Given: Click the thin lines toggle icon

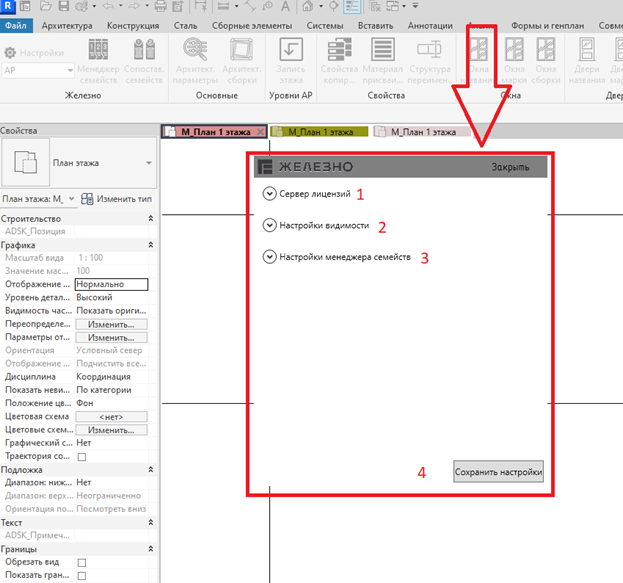Looking at the screenshot, I should coord(352,6).
